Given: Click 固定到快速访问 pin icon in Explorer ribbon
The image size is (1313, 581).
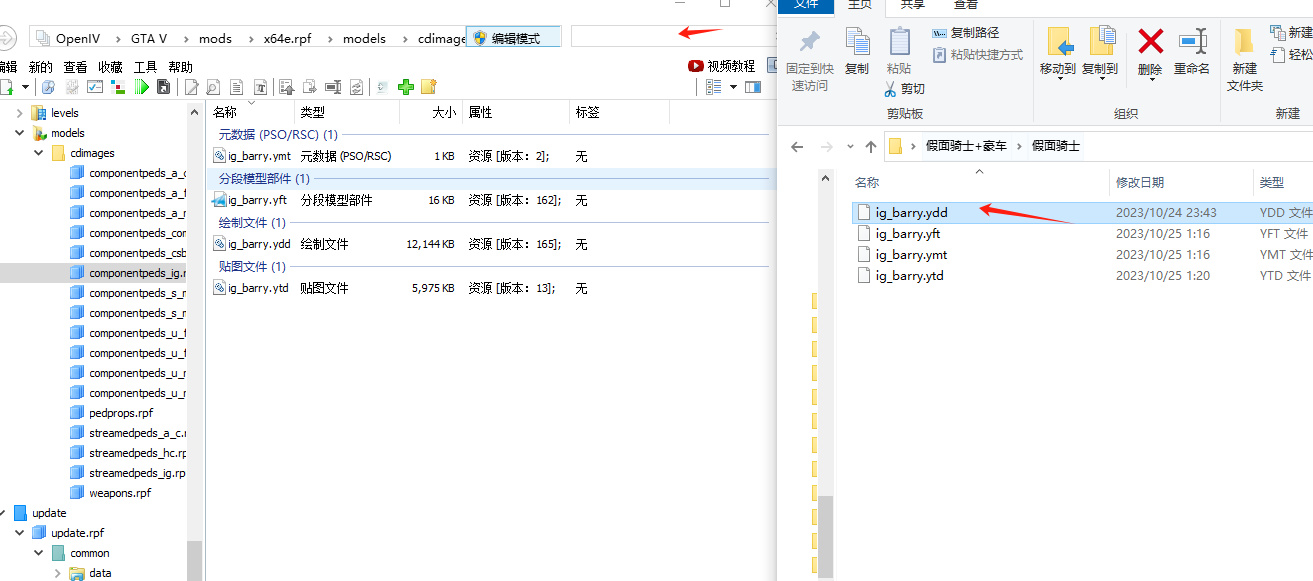Looking at the screenshot, I should click(x=810, y=41).
